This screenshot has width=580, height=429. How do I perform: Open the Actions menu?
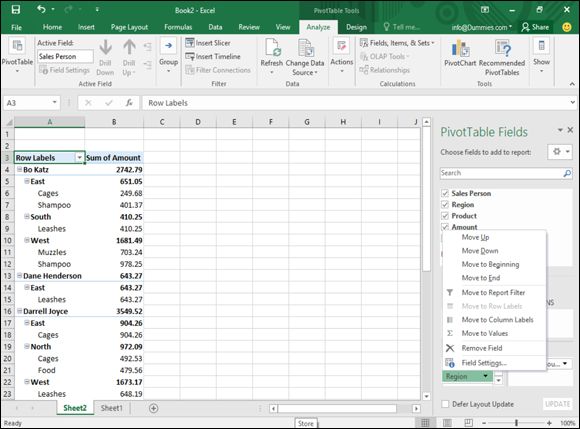341,55
